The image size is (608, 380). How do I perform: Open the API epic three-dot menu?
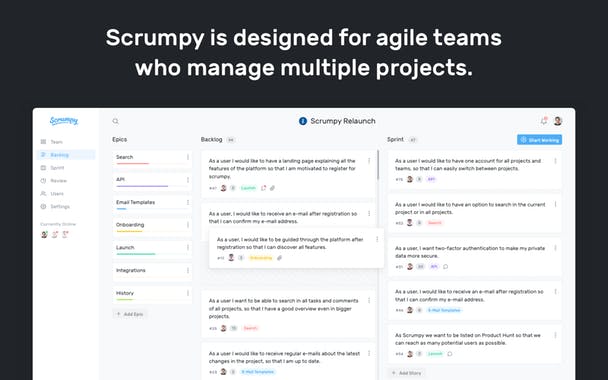(x=188, y=180)
